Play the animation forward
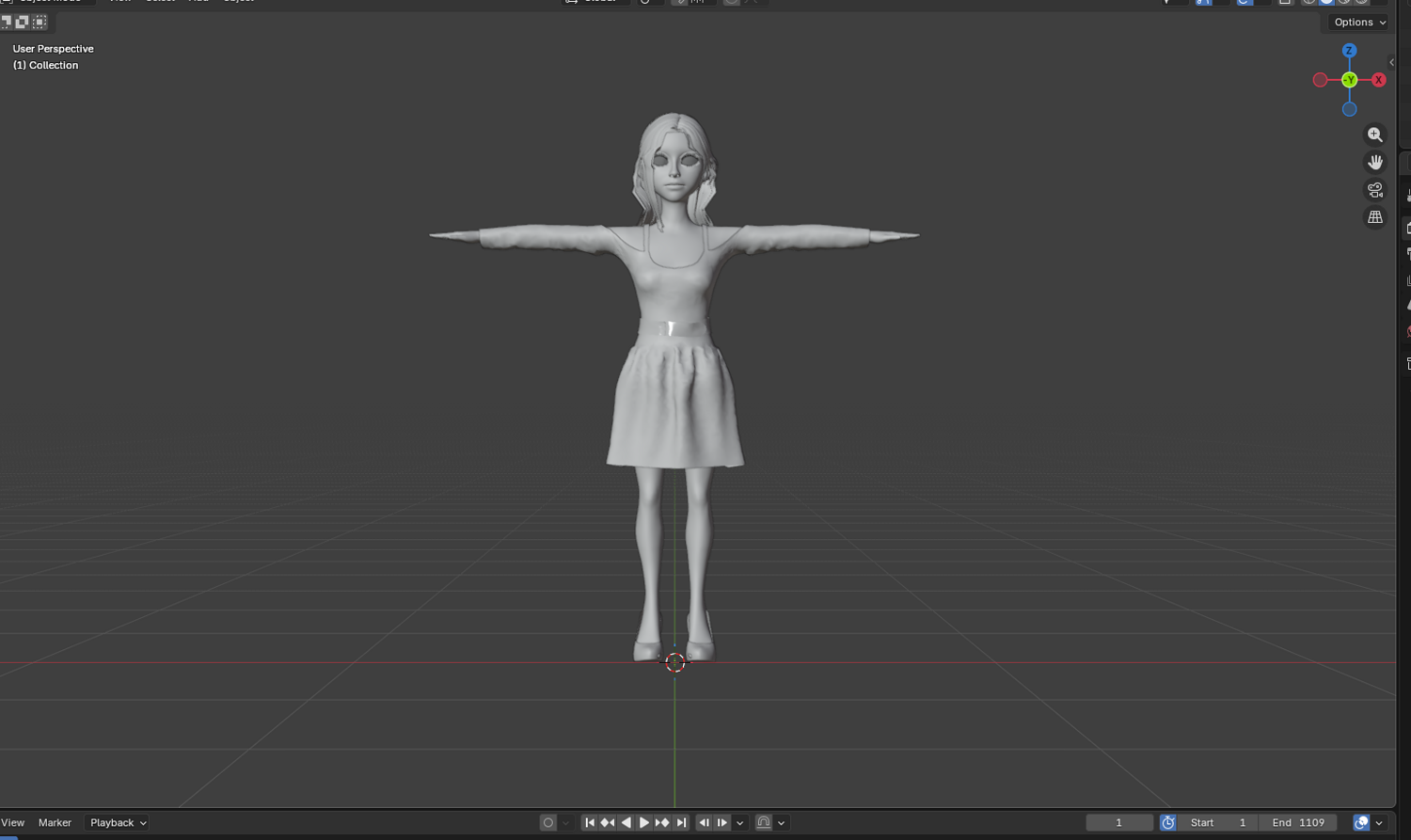1411x840 pixels. click(644, 823)
